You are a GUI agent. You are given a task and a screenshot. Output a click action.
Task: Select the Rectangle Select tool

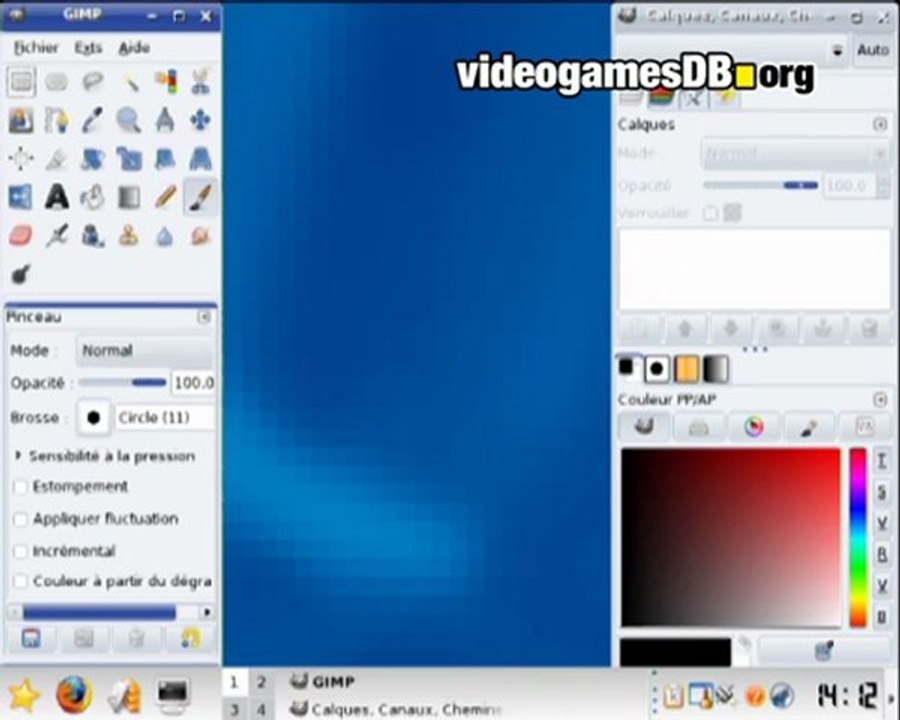(x=22, y=82)
